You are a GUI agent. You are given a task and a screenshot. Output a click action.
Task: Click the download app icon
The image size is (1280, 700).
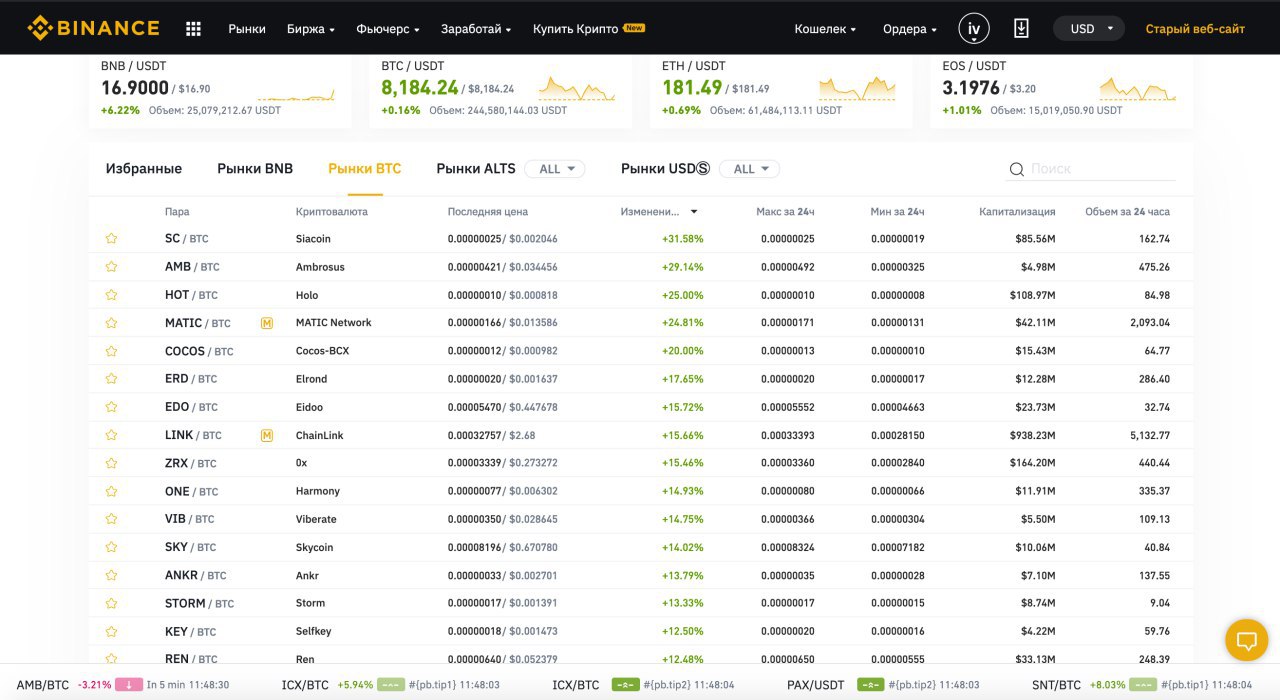pos(1021,29)
